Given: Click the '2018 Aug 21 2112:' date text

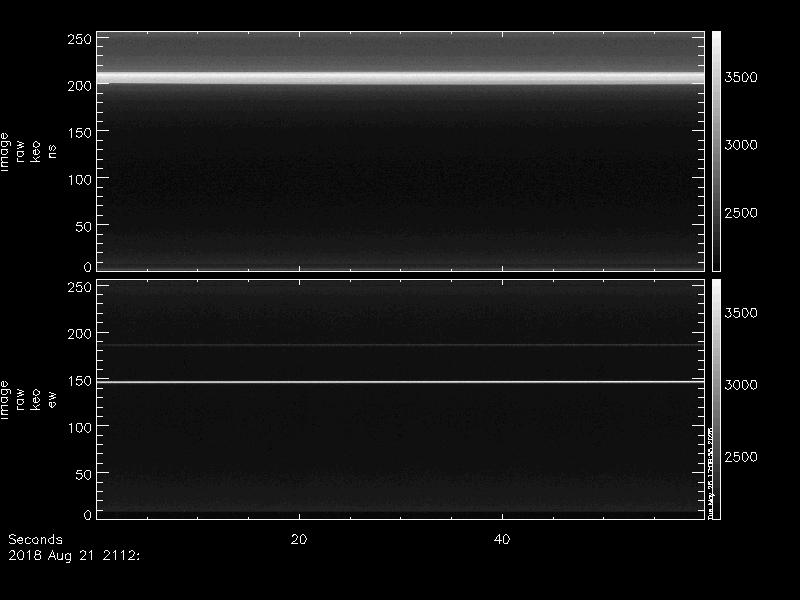Looking at the screenshot, I should click(74, 556).
